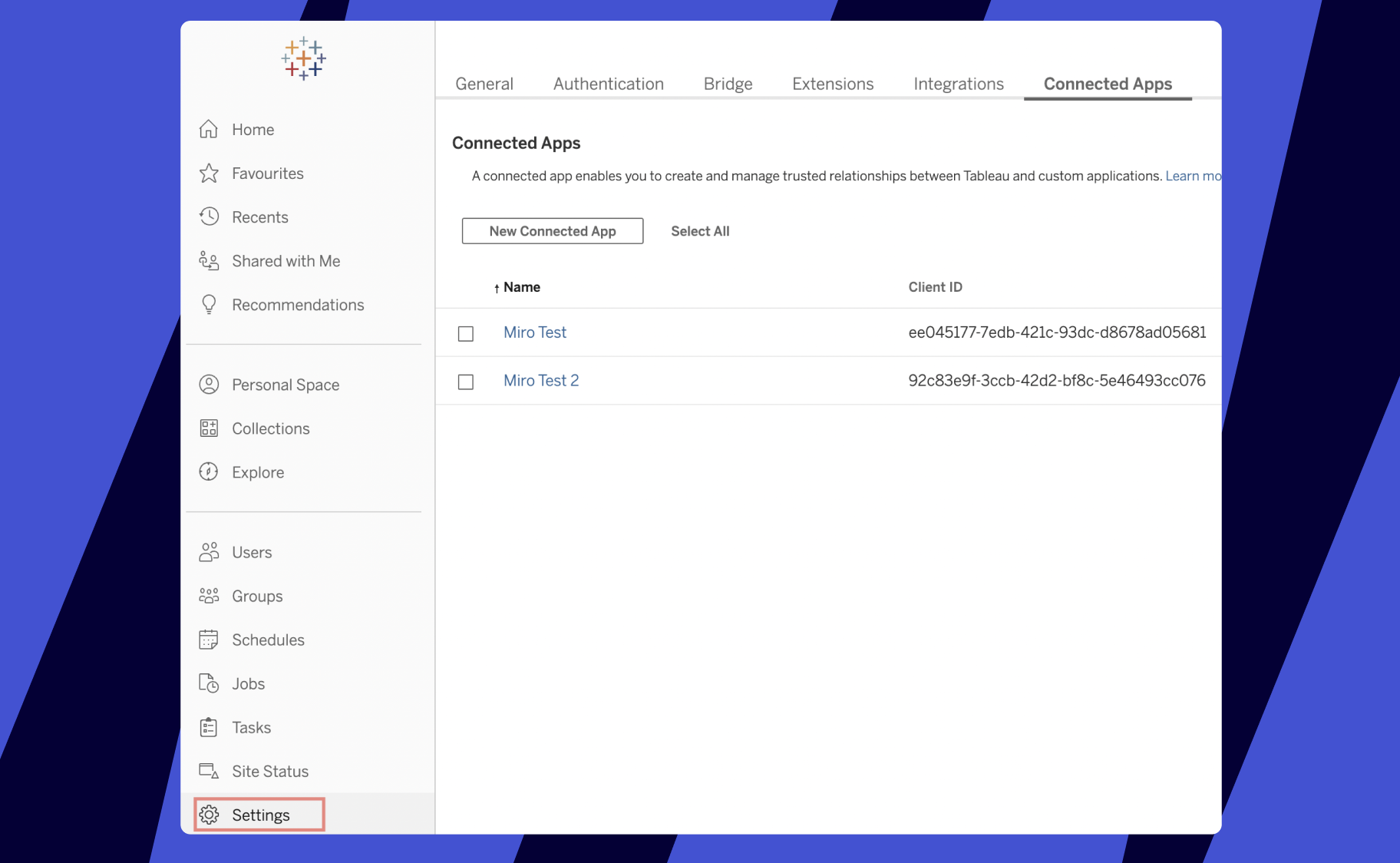Viewport: 1400px width, 863px height.
Task: Click the sort arrow beside Name
Action: point(497,288)
